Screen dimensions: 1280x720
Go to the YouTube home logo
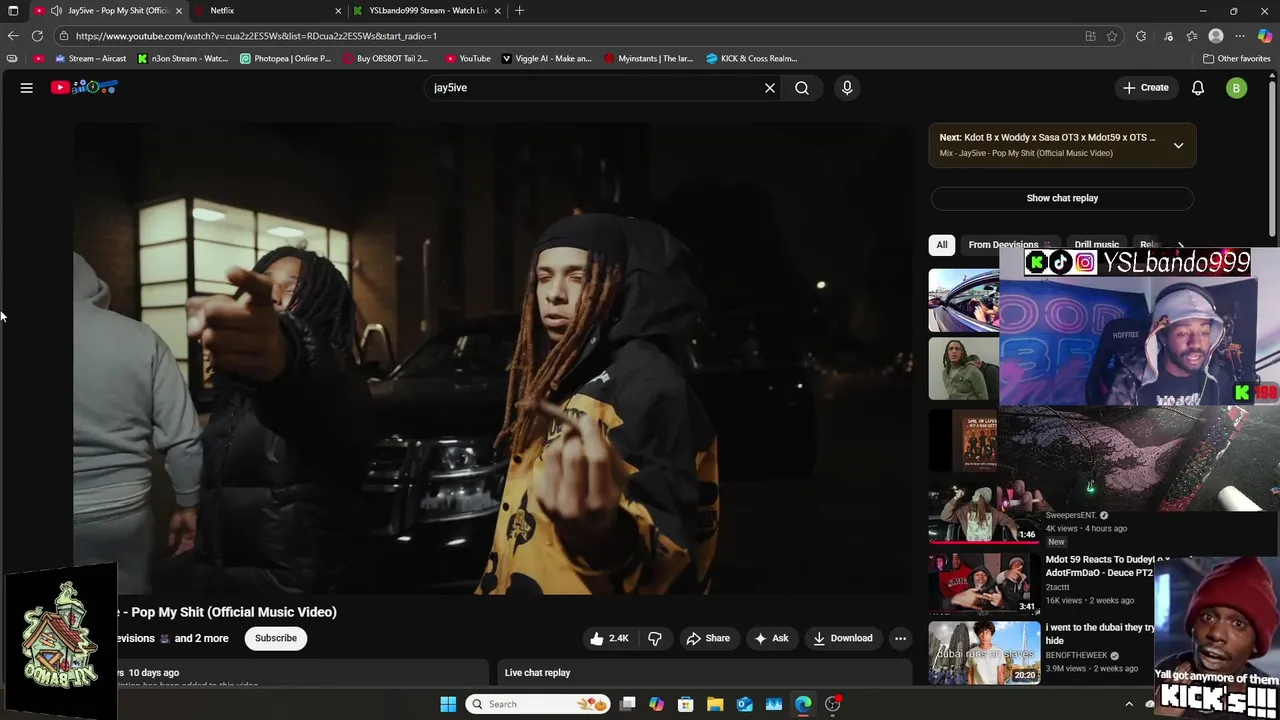(x=85, y=88)
